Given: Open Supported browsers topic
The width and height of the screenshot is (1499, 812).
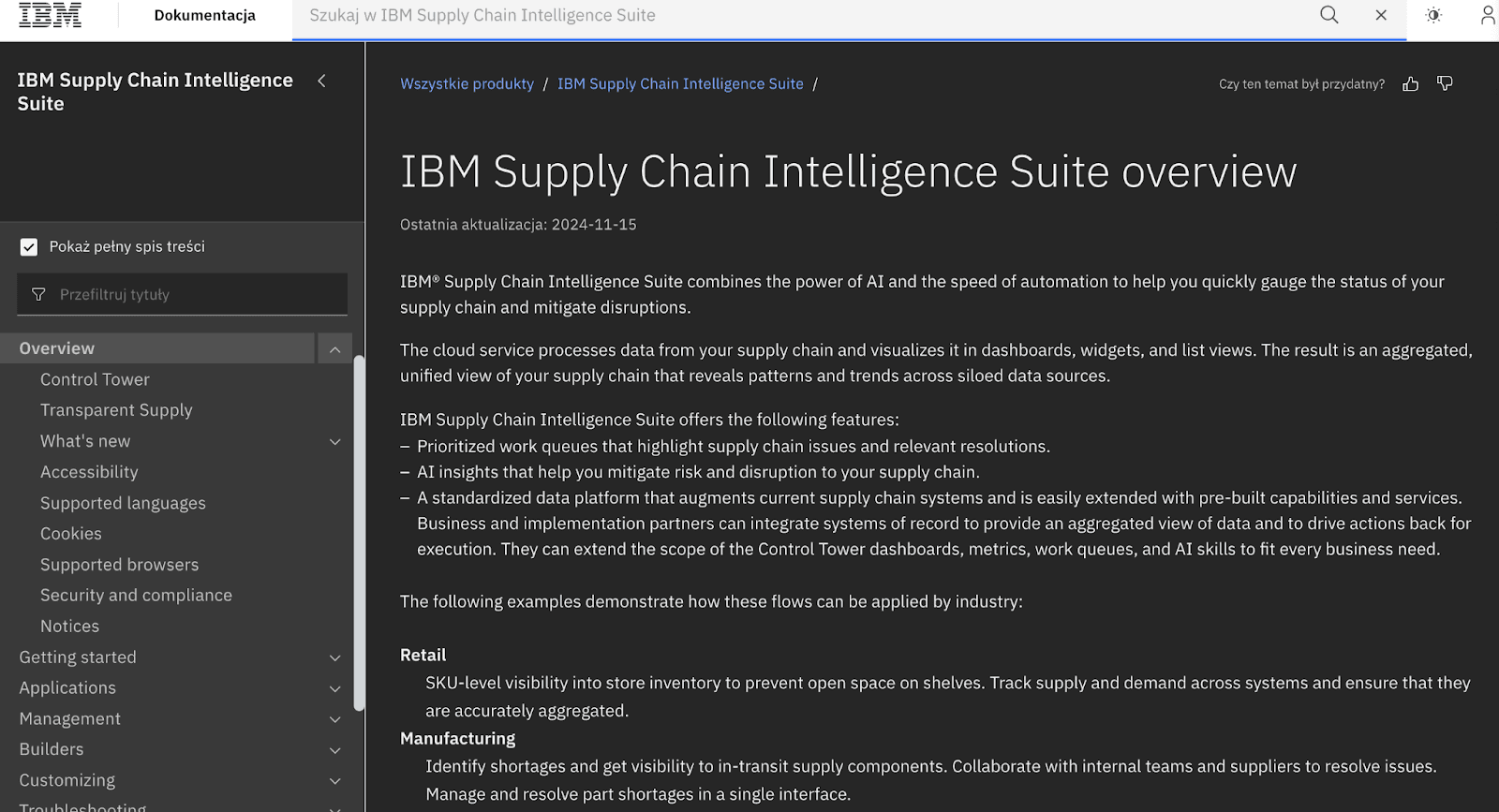Looking at the screenshot, I should pyautogui.click(x=119, y=565).
